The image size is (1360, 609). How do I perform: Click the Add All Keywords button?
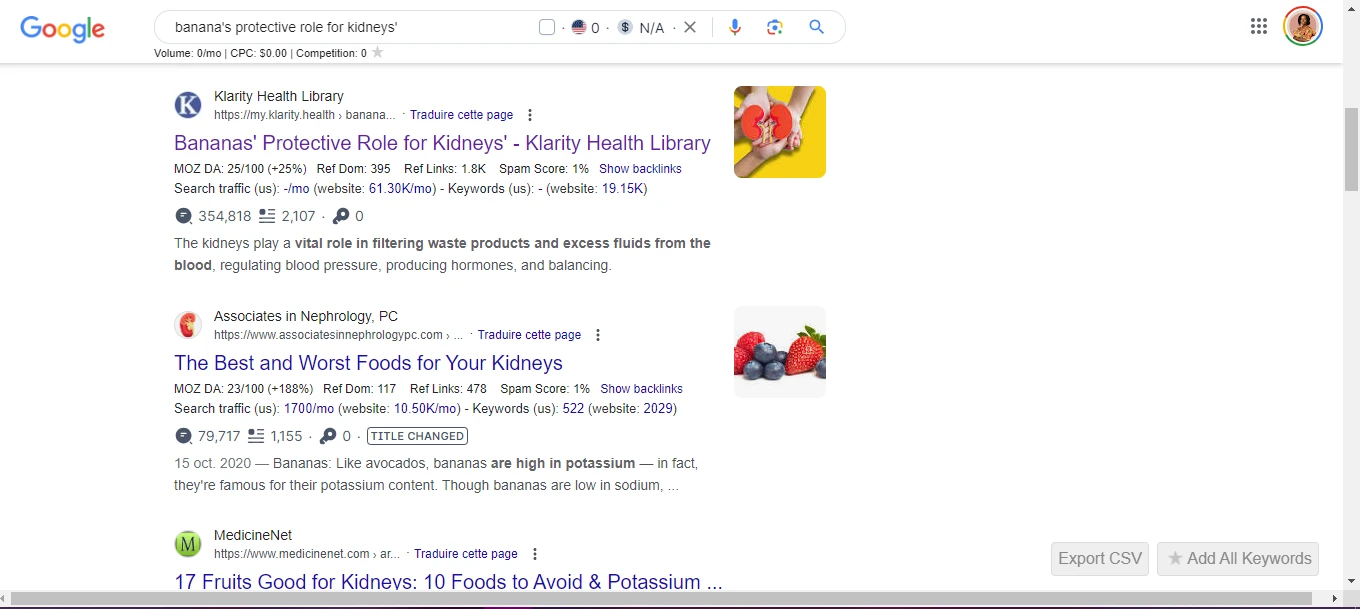pos(1238,559)
